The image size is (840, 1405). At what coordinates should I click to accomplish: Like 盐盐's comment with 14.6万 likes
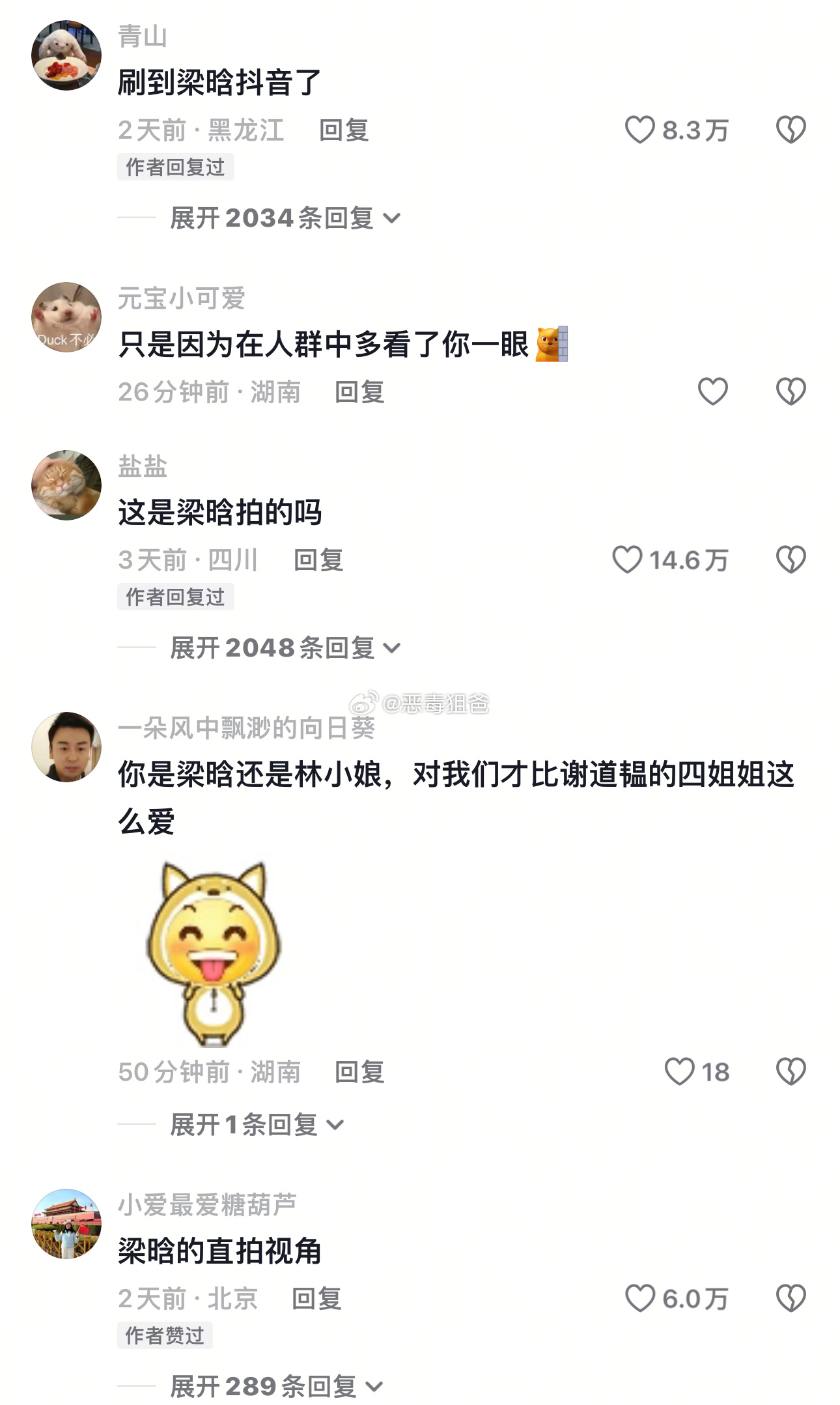point(628,560)
